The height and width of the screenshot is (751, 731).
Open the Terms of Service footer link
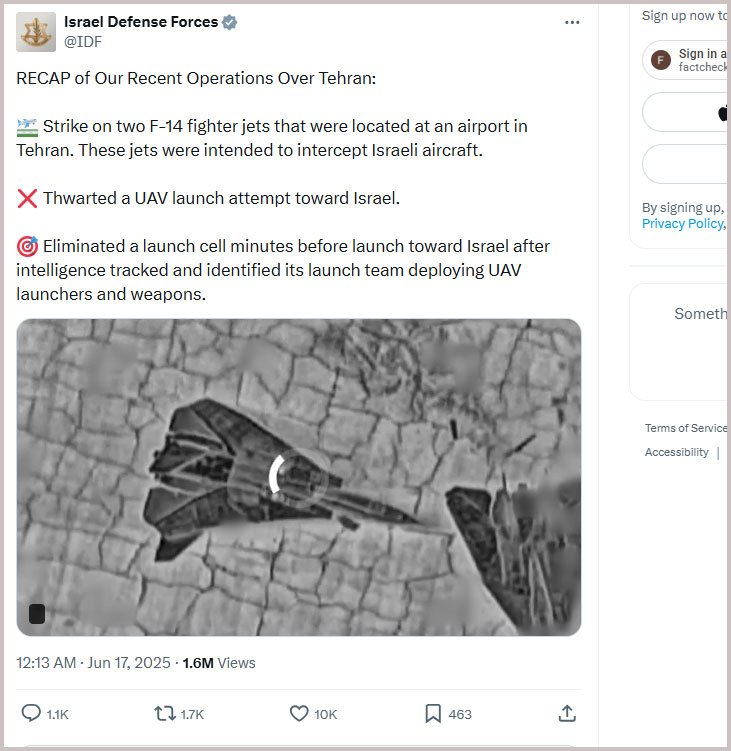[x=686, y=428]
